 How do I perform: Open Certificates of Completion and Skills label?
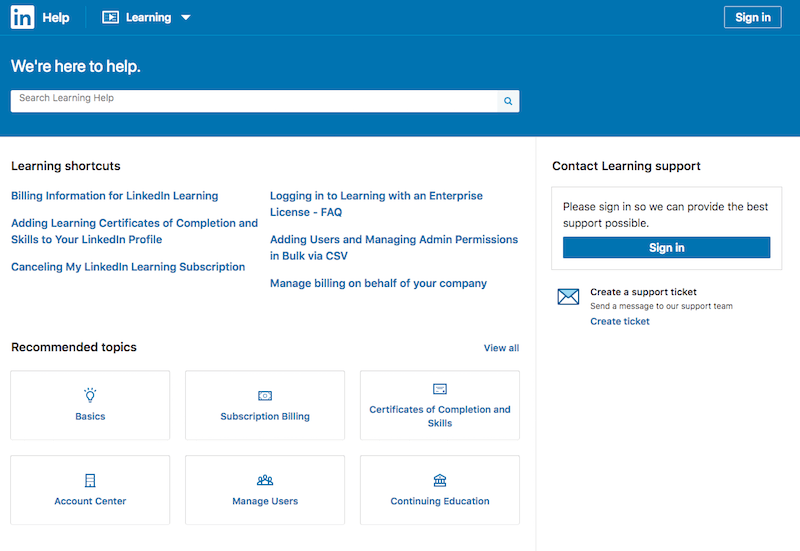coord(440,416)
